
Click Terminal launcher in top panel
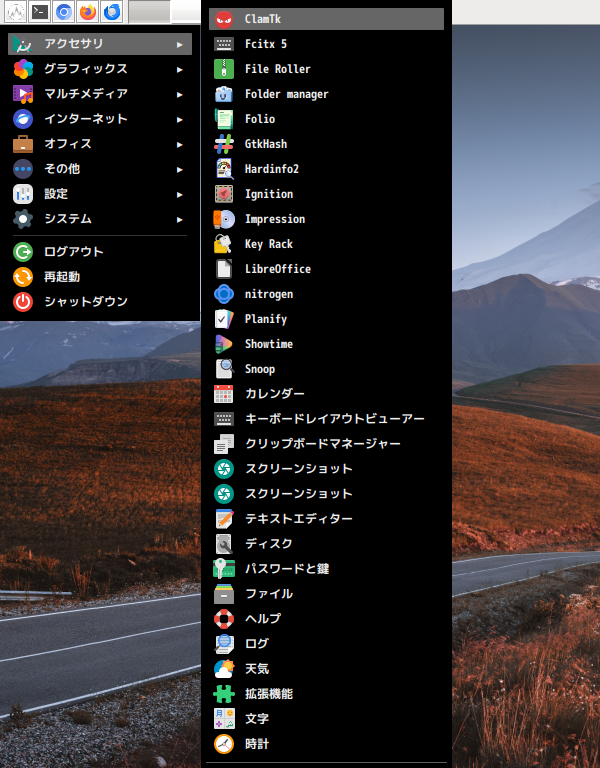point(40,12)
